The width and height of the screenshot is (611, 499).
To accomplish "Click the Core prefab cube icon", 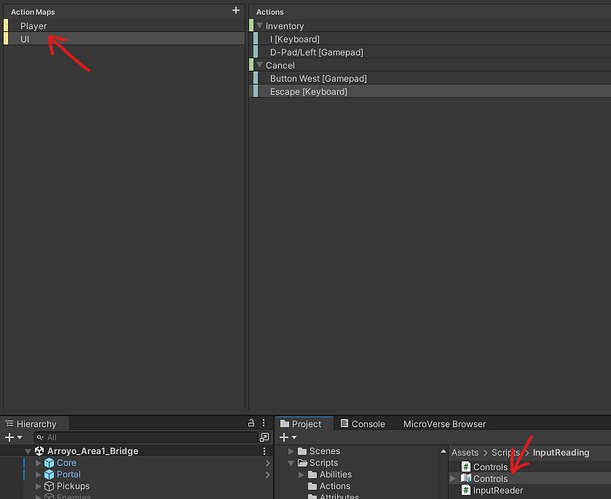I will (x=49, y=463).
